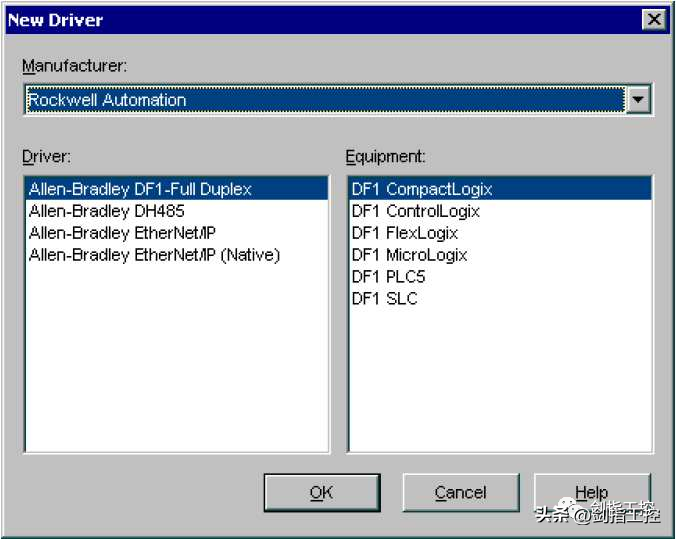This screenshot has height=539, width=676.
Task: Choose DF1 ControlLogix equipment
Action: (x=416, y=211)
